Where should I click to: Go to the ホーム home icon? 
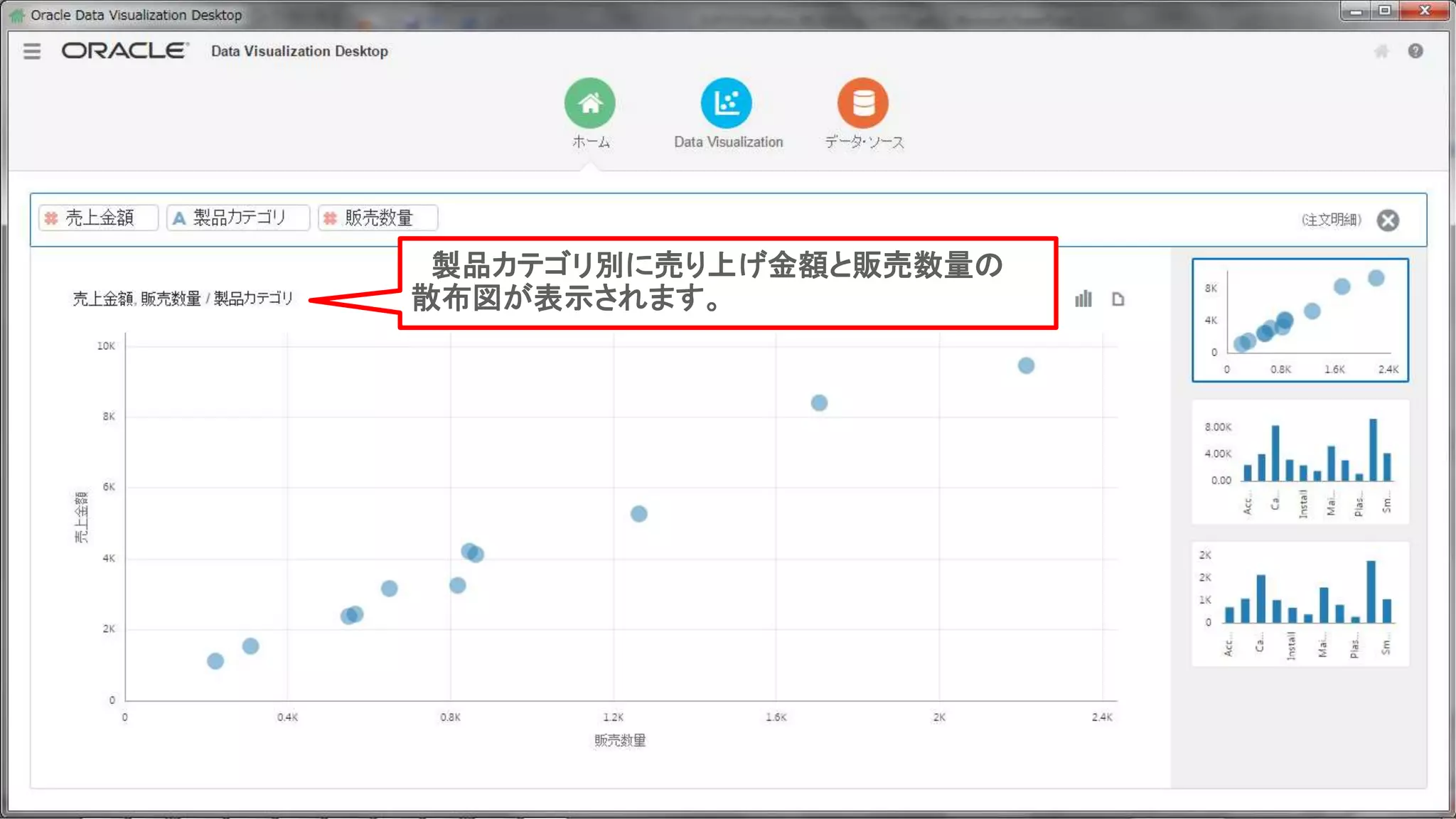point(590,103)
